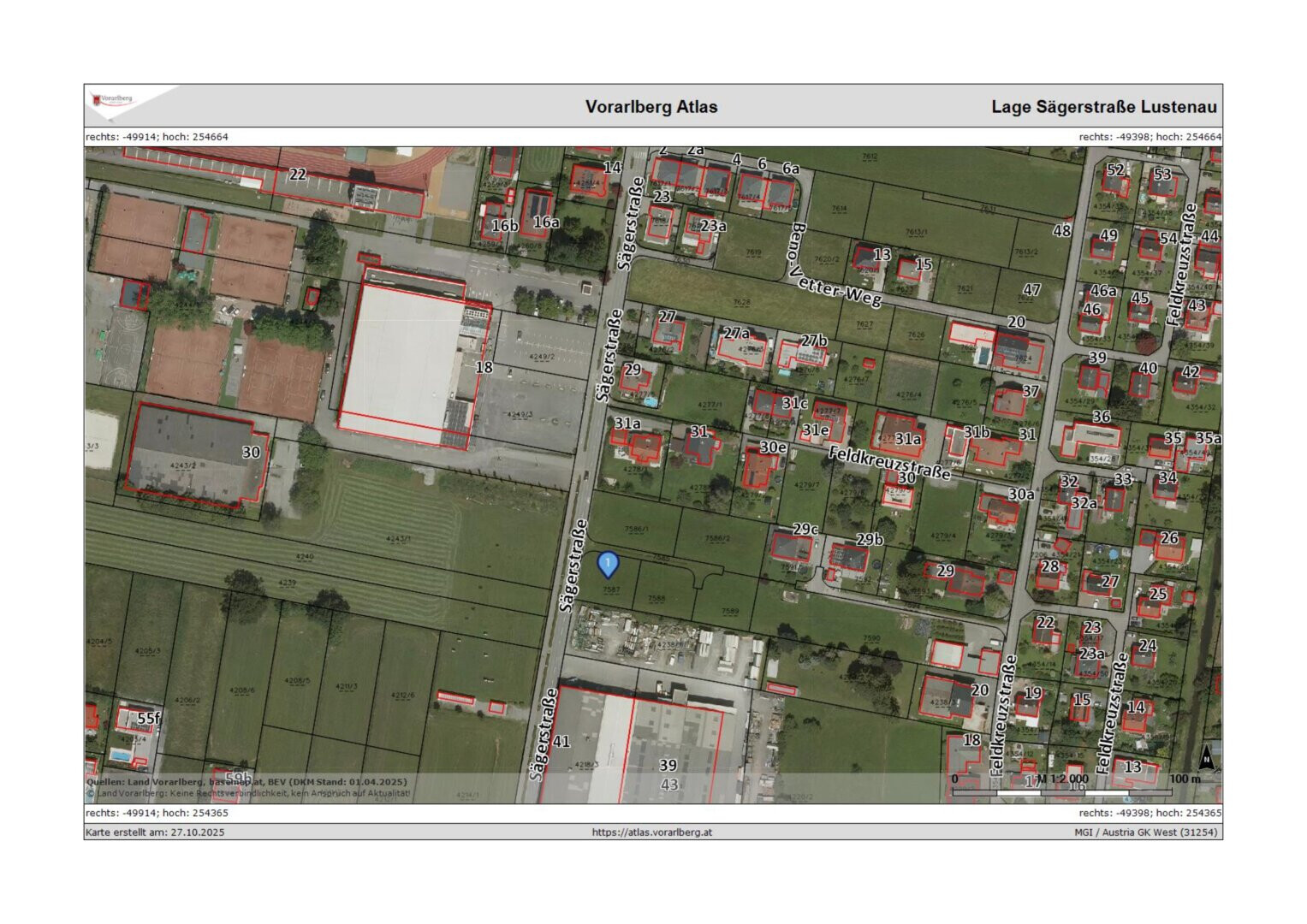Click parcel 7586/2 on the map
The image size is (1307, 924).
point(717,538)
